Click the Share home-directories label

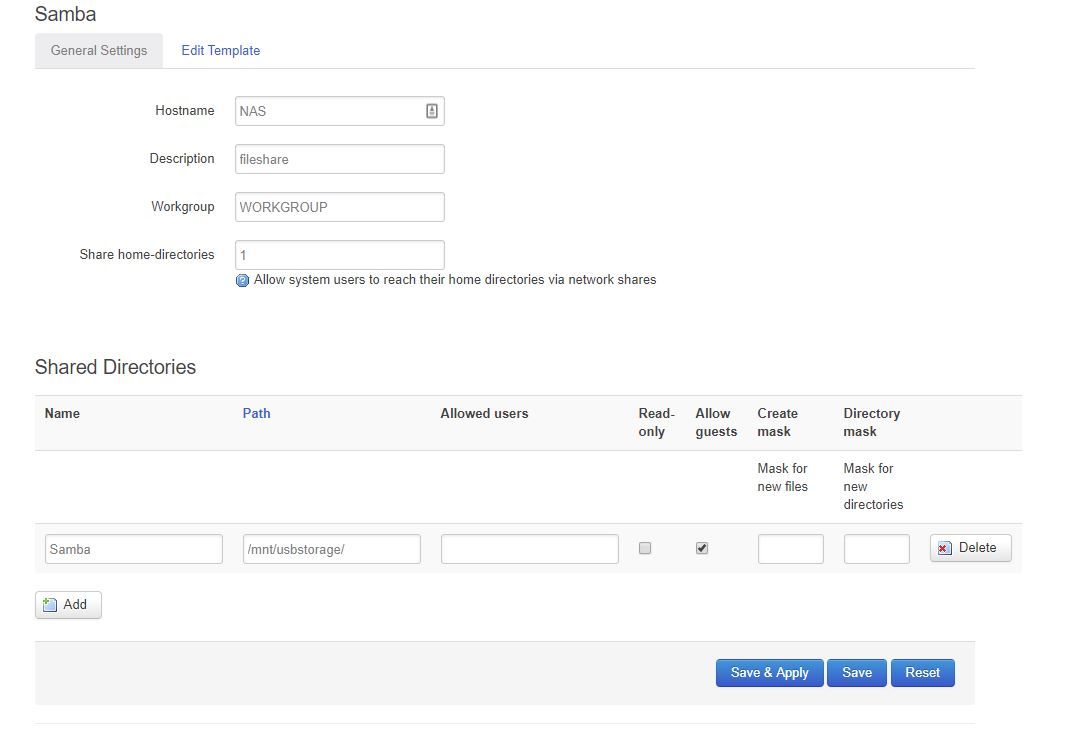147,254
